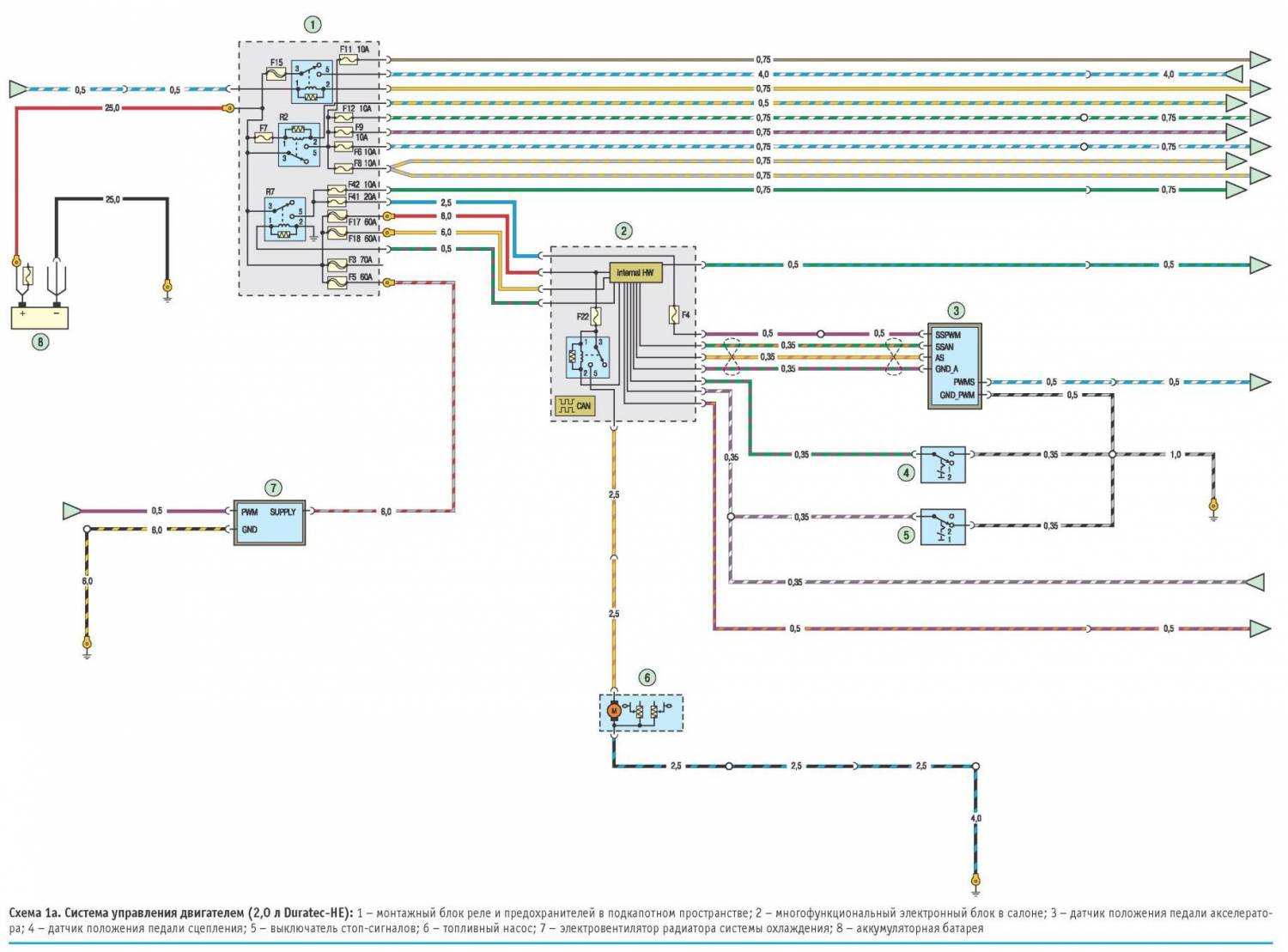
Task: Select the fuel pump motor symbol M
Action: pyautogui.click(x=613, y=711)
